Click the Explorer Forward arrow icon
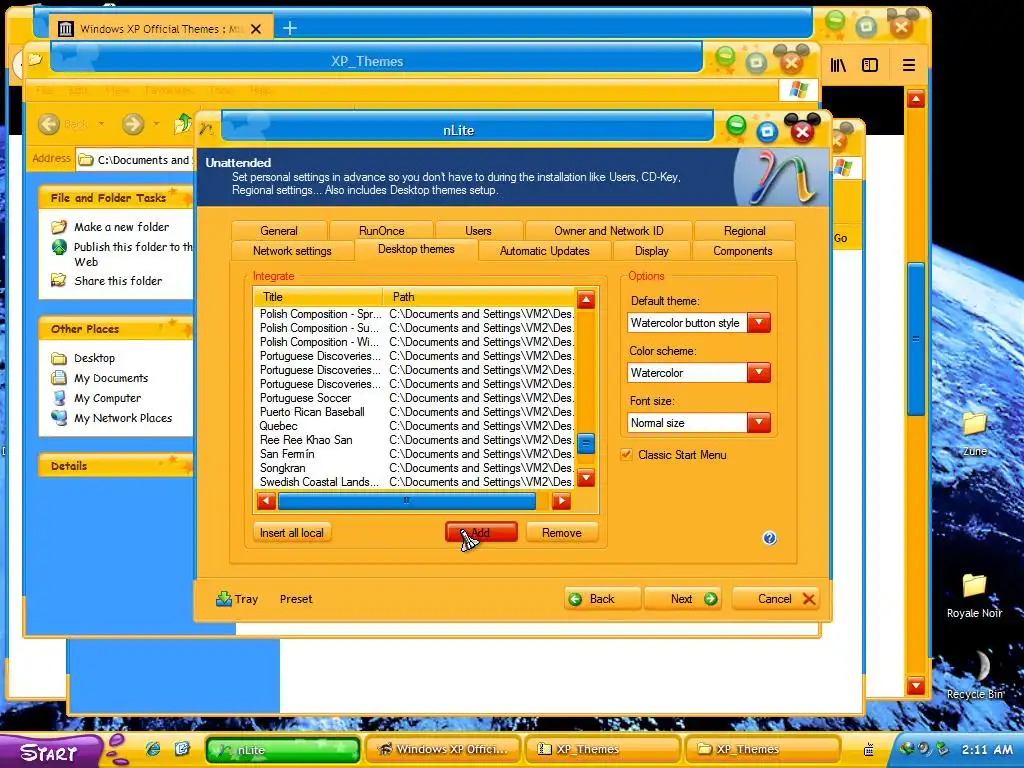1024x768 pixels. click(x=133, y=123)
